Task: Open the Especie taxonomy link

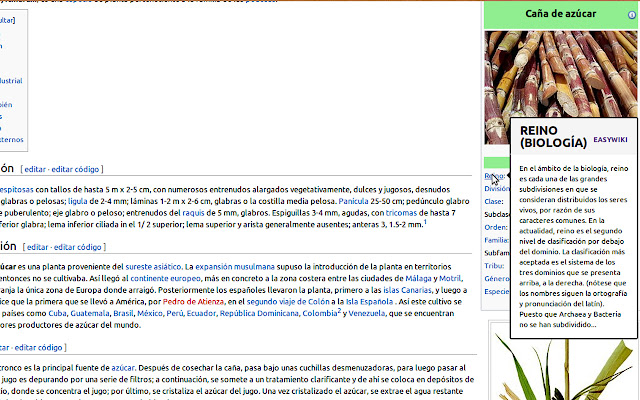Action: point(497,291)
